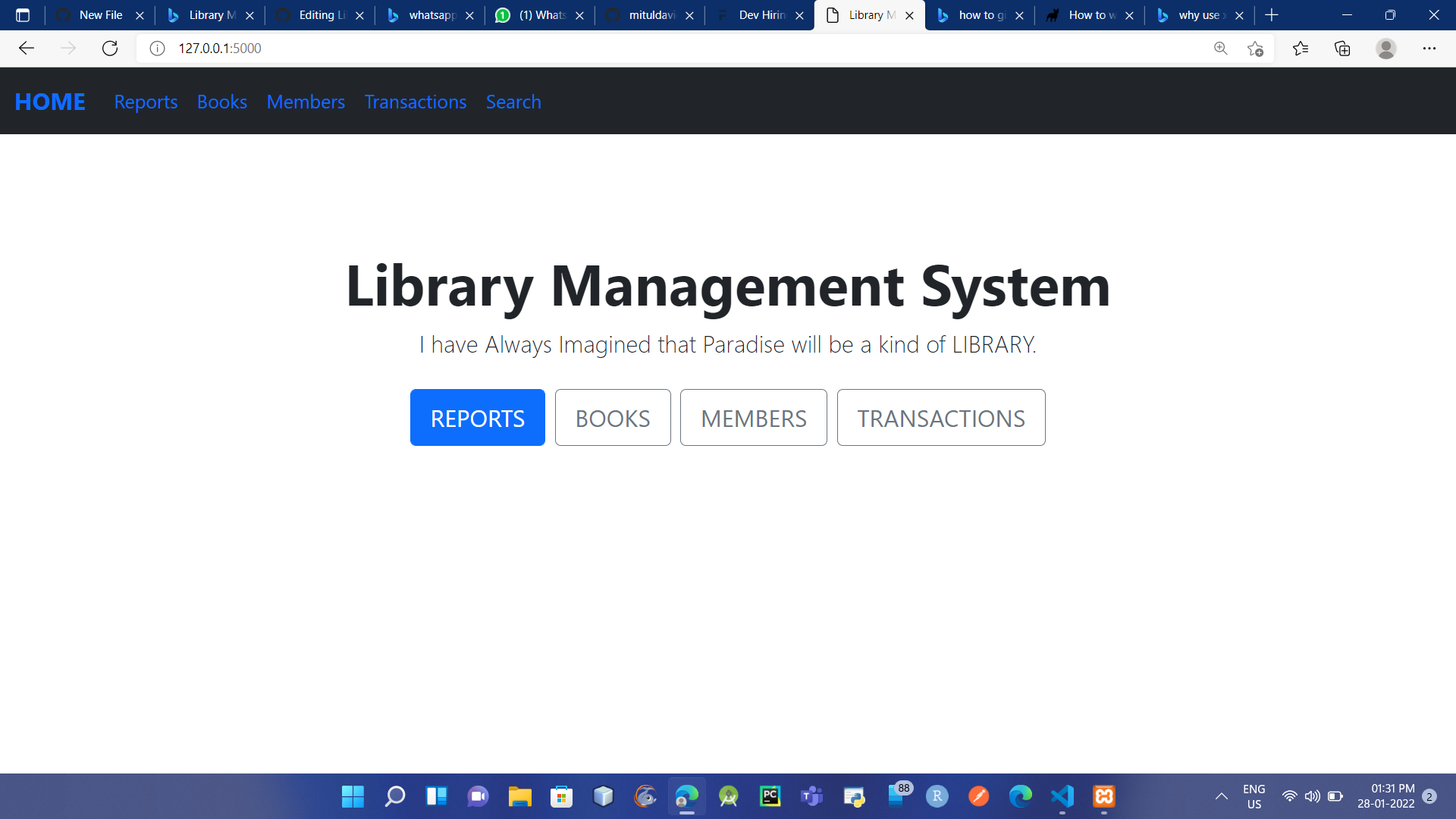Click the REPORTS button
The image size is (1456, 819).
(477, 417)
